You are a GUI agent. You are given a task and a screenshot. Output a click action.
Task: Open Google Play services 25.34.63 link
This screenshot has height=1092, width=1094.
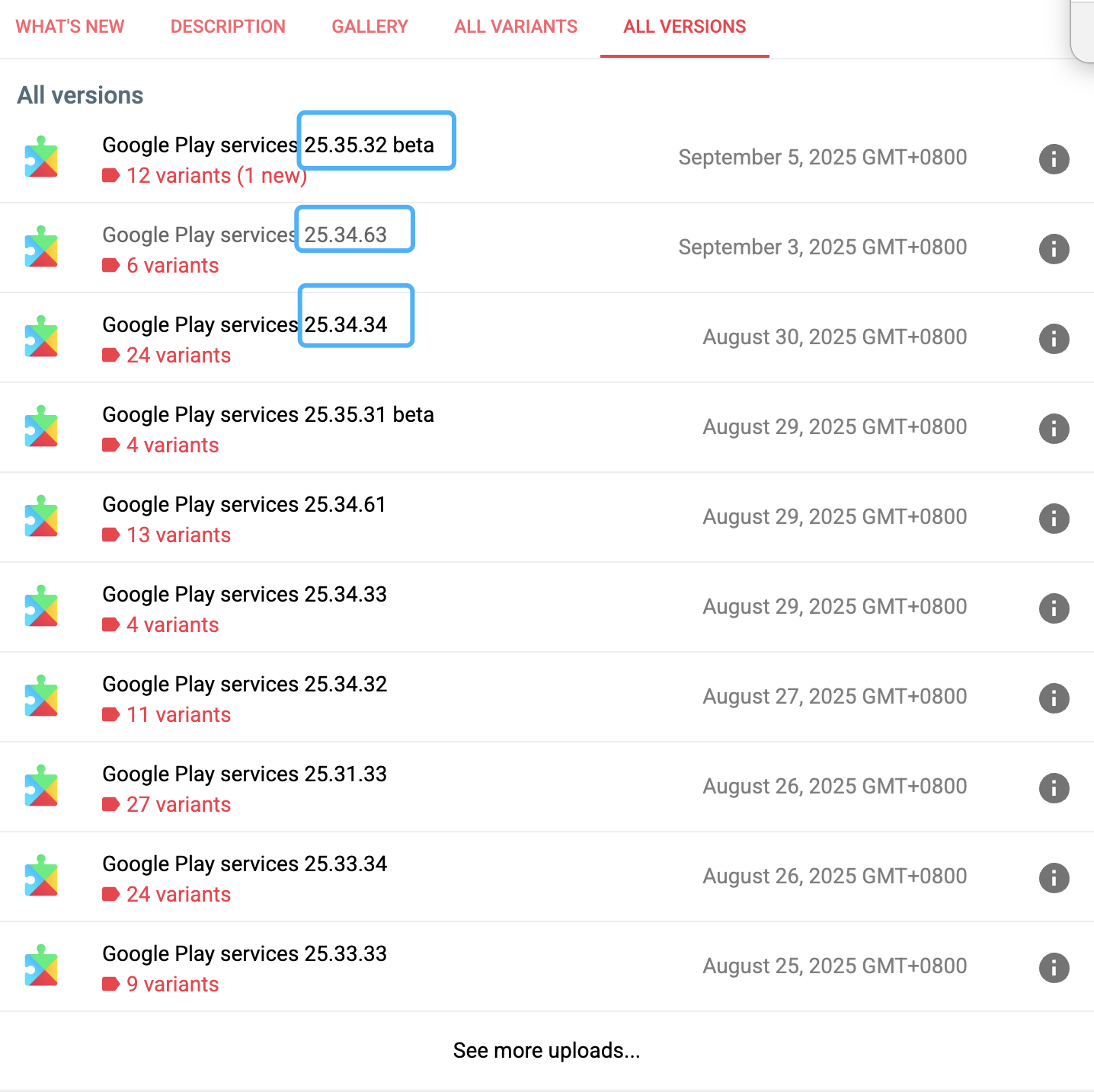[245, 235]
